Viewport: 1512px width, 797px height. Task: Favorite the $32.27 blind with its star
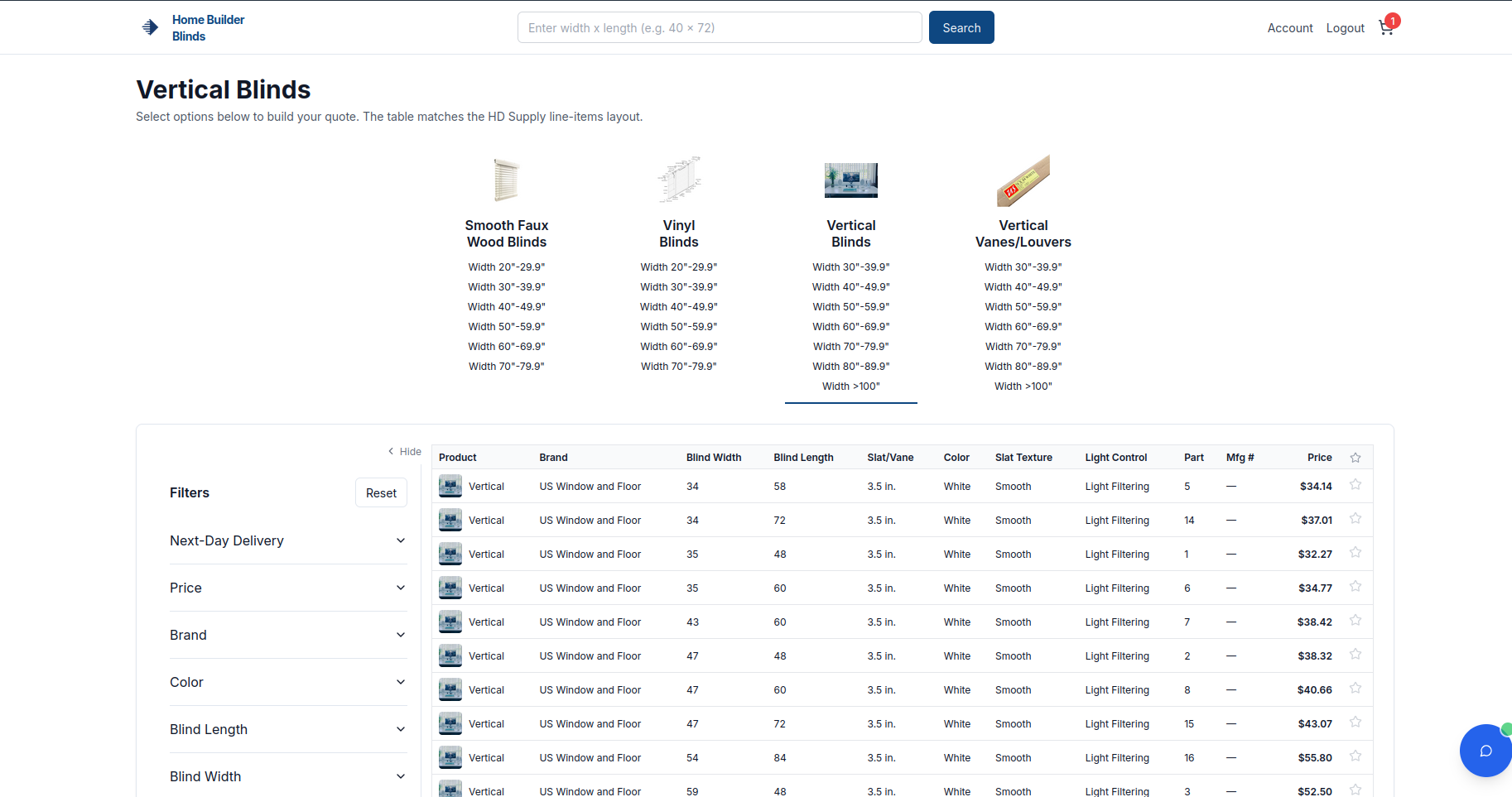pyautogui.click(x=1356, y=552)
